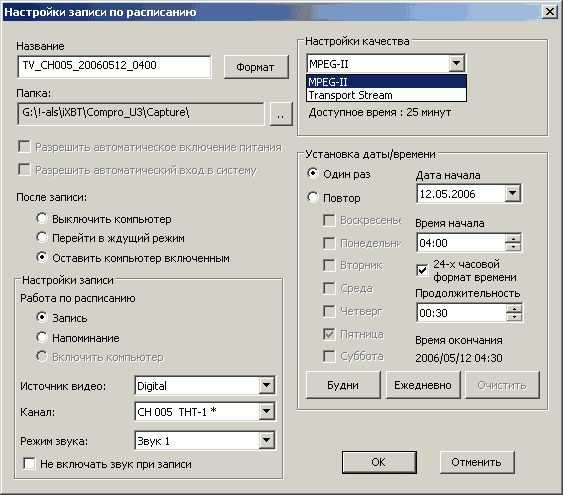Click the Название text field
Screen dimensions: 563x495
coord(114,66)
